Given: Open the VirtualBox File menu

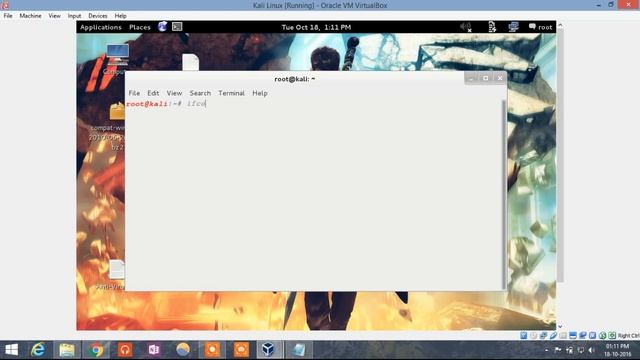Looking at the screenshot, I should point(8,16).
